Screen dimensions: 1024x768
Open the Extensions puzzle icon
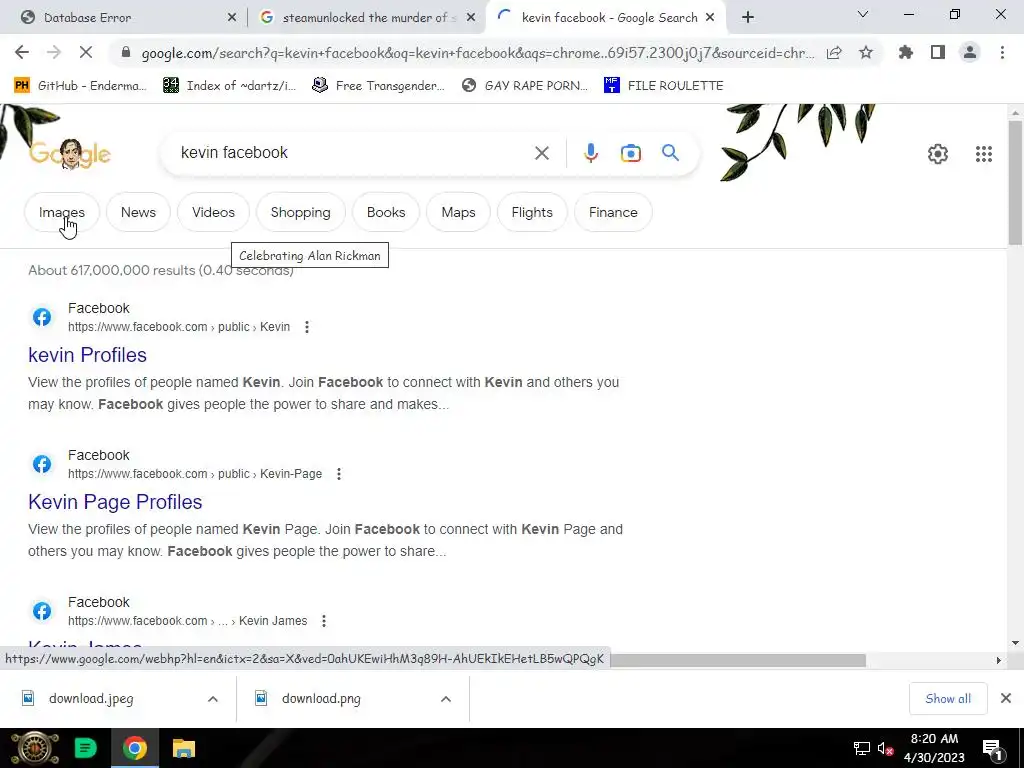[x=906, y=52]
